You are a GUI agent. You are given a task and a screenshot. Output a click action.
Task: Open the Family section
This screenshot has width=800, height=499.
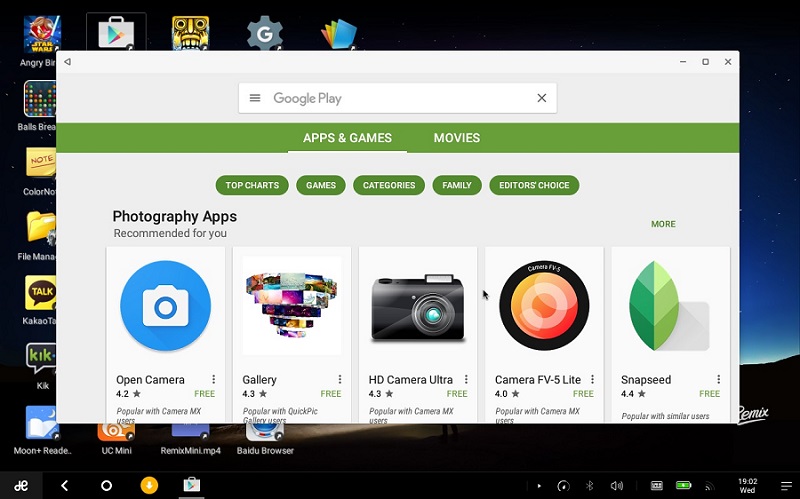pos(457,185)
